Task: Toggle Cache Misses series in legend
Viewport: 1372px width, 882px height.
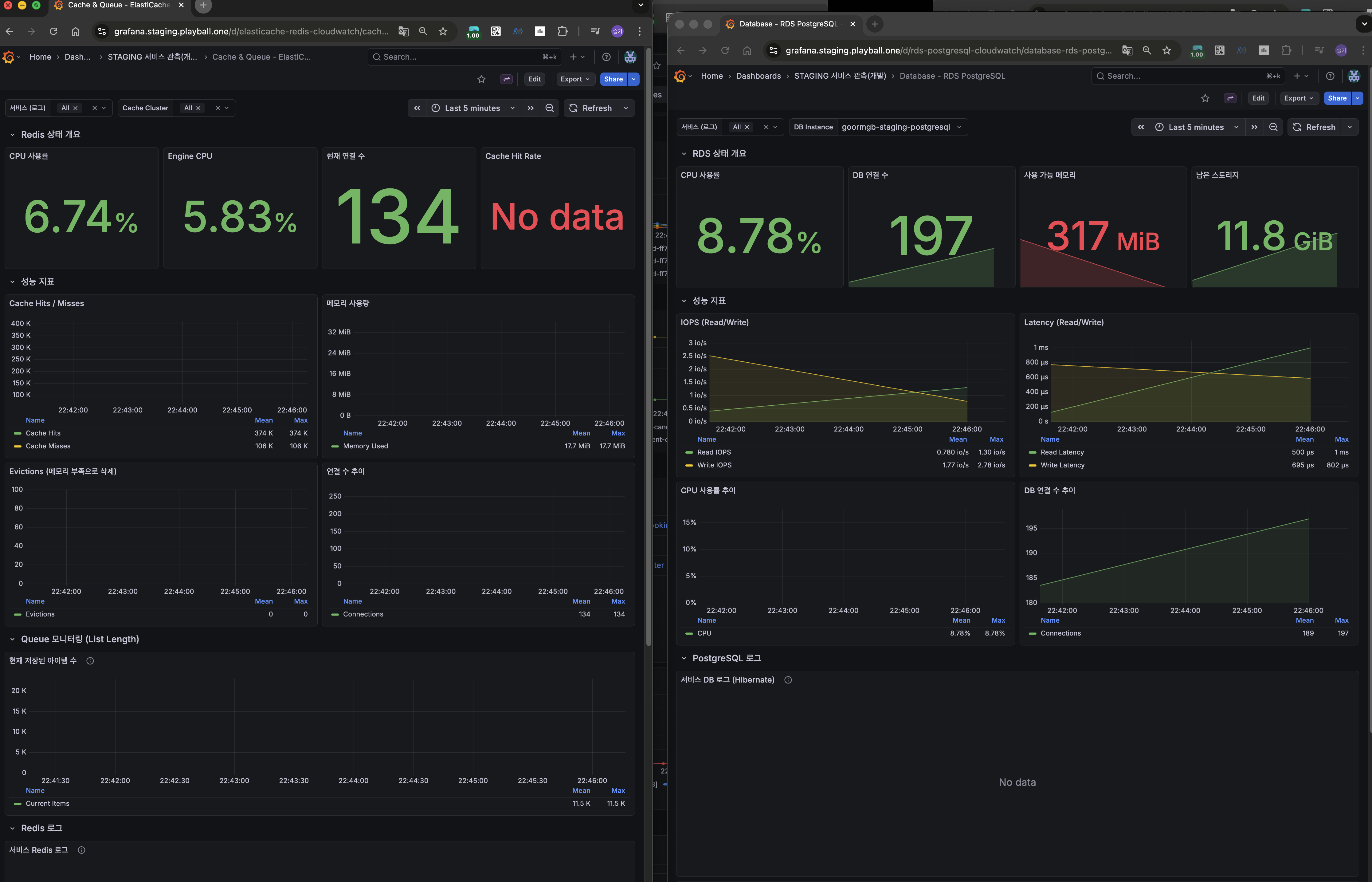Action: click(48, 446)
